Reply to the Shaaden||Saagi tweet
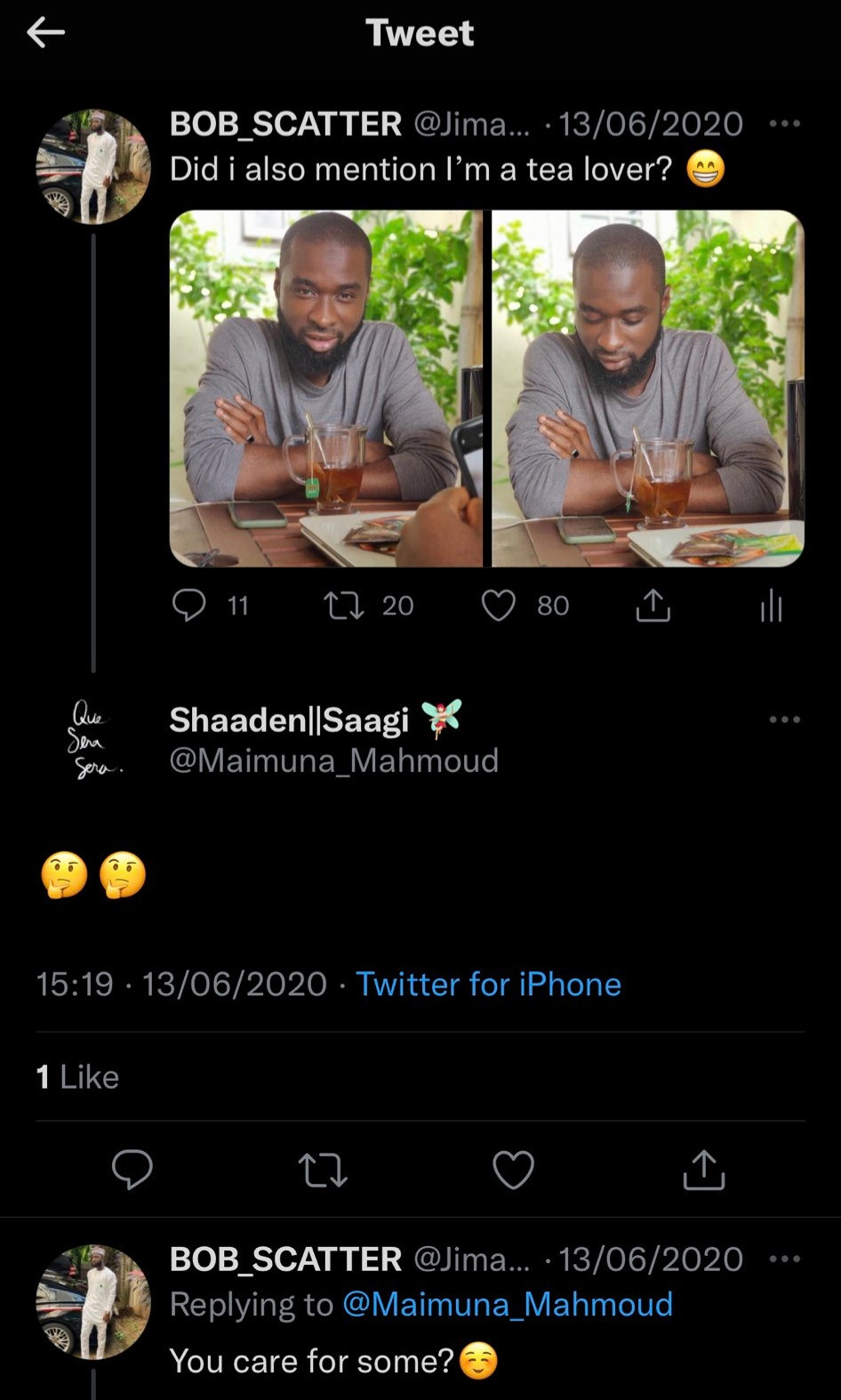The width and height of the screenshot is (841, 1400). tap(132, 1169)
